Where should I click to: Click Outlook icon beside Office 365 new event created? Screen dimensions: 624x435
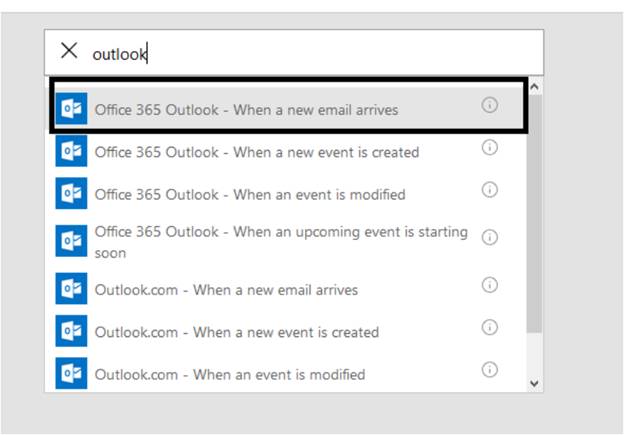click(x=71, y=151)
